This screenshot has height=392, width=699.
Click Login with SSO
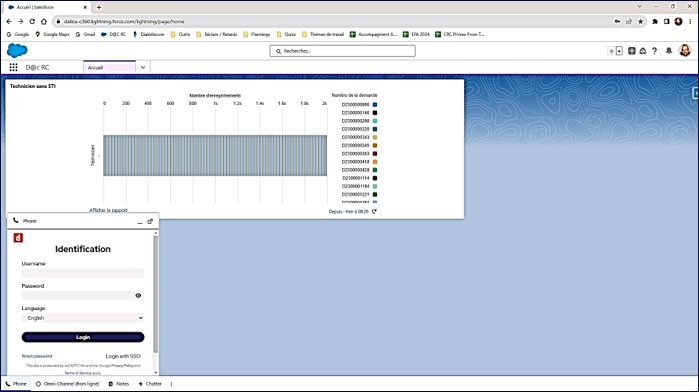click(x=123, y=356)
